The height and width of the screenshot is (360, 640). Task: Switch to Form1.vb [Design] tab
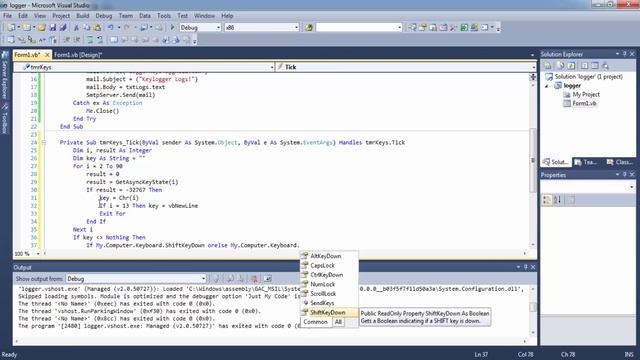[x=78, y=55]
